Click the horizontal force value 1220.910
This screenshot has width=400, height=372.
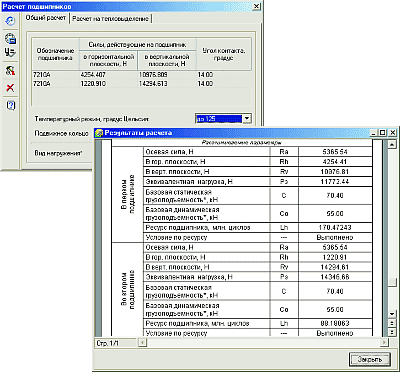pyautogui.click(x=93, y=83)
